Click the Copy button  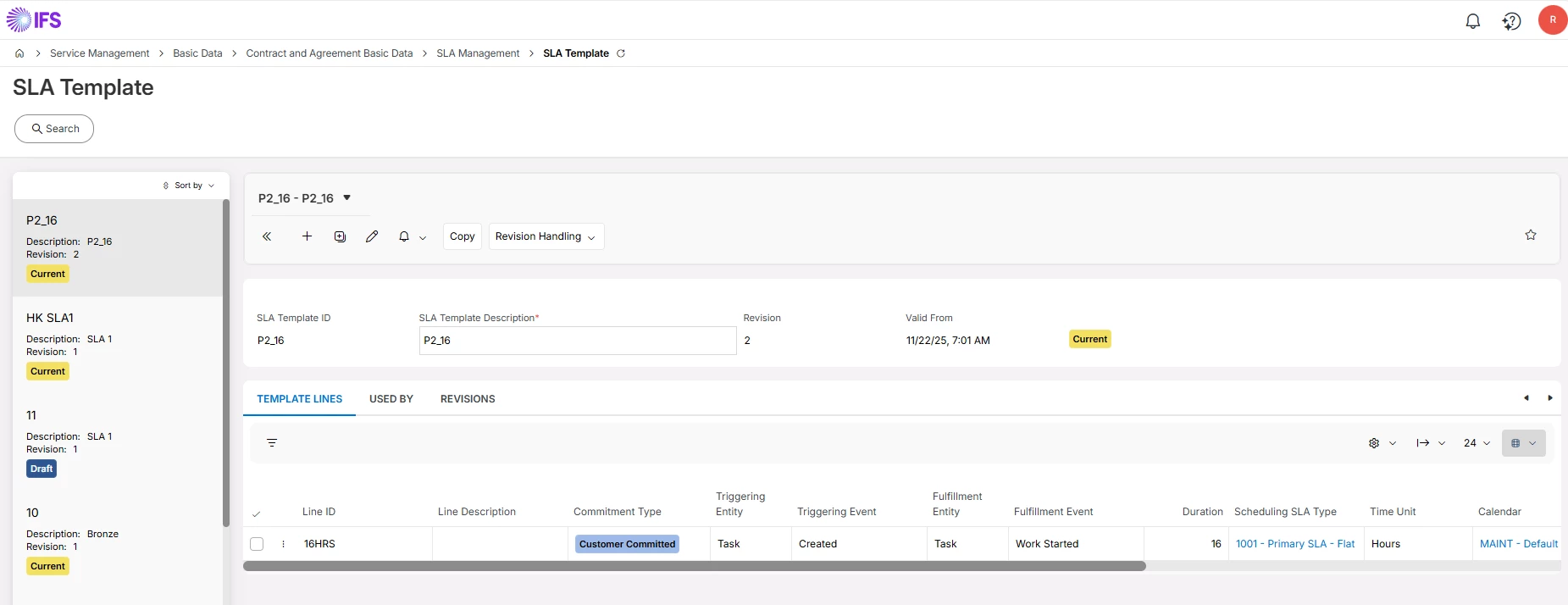tap(463, 236)
